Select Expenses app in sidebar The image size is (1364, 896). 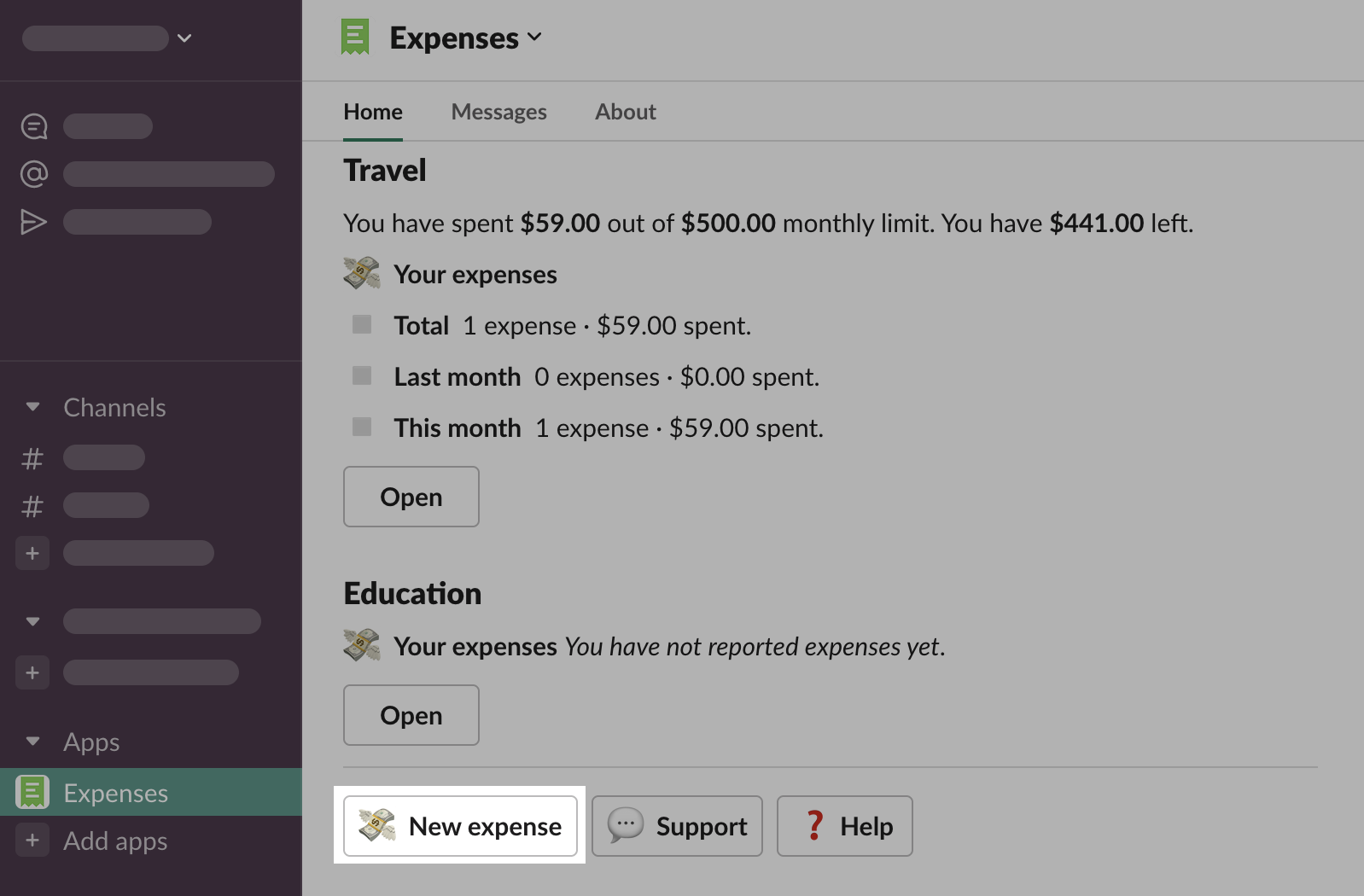click(116, 793)
